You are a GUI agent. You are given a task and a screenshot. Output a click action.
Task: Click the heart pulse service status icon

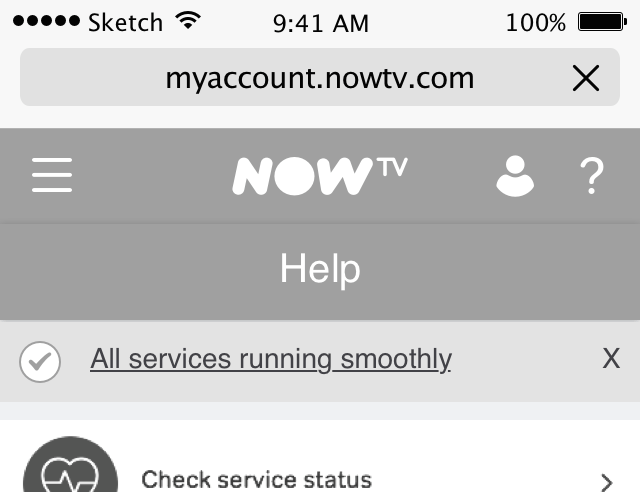[70, 464]
